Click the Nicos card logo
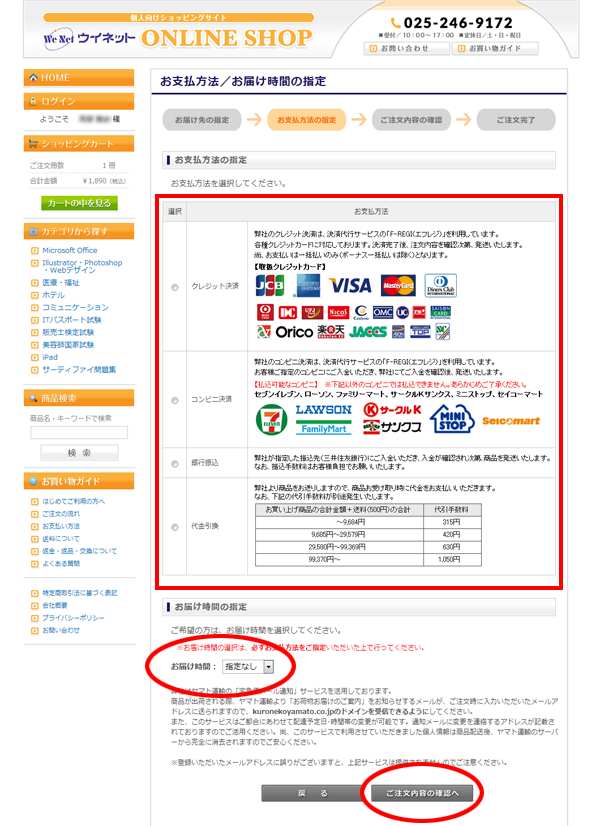The image size is (600, 826). tap(338, 312)
